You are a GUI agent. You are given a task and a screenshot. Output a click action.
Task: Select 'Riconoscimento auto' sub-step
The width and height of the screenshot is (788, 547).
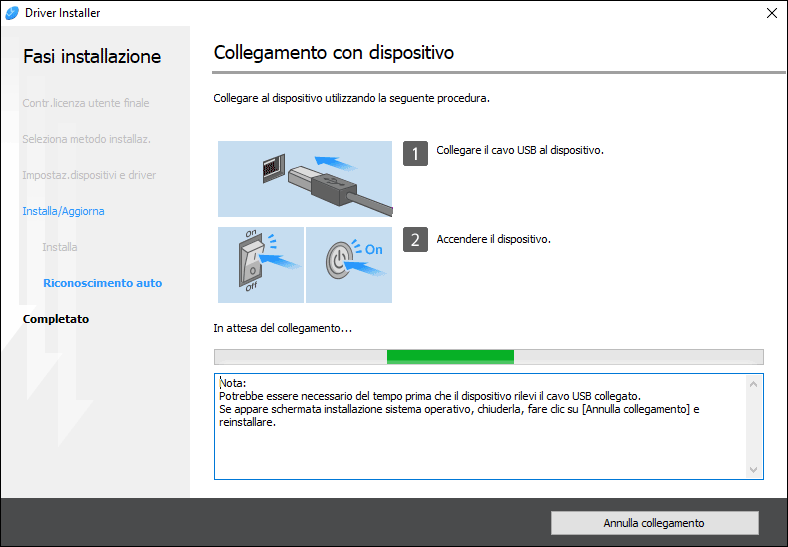[x=103, y=283]
